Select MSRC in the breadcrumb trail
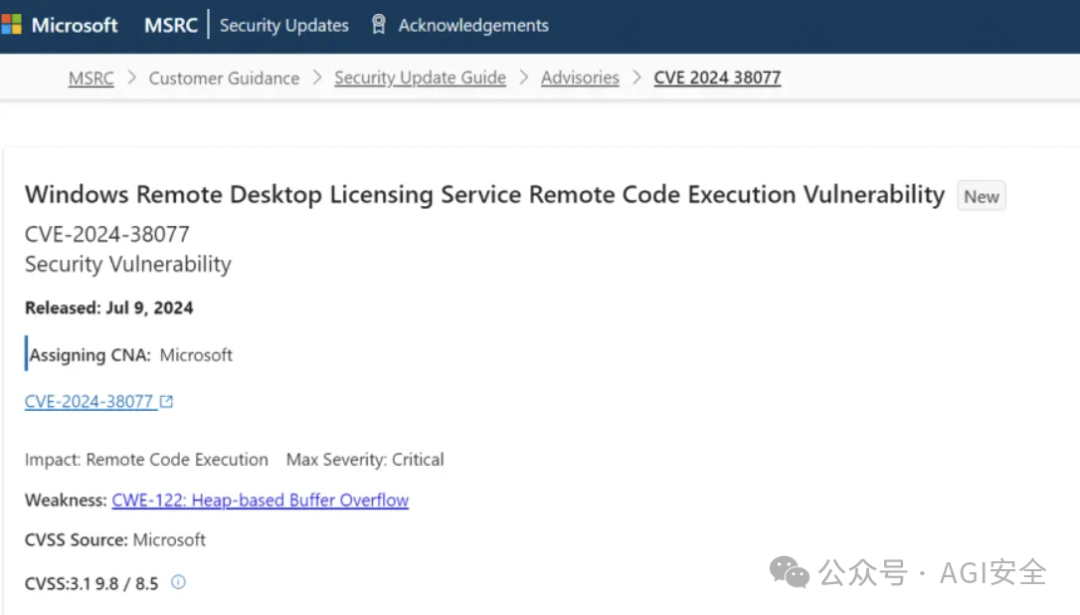 click(91, 78)
